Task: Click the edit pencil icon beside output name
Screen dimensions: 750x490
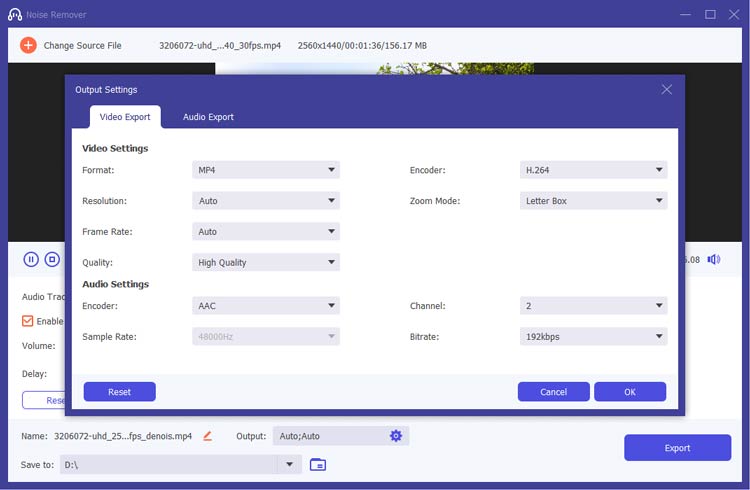Action: point(208,436)
